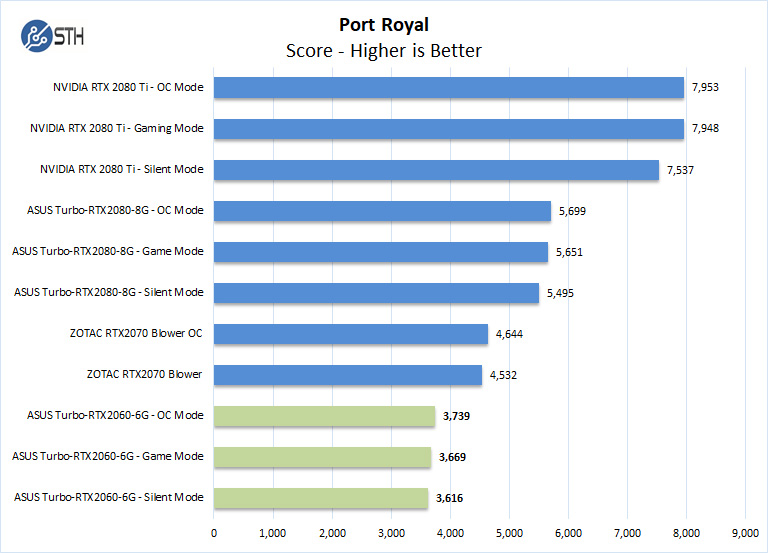Click the blue bar scoring 7,948
The width and height of the screenshot is (768, 553).
[x=449, y=129]
